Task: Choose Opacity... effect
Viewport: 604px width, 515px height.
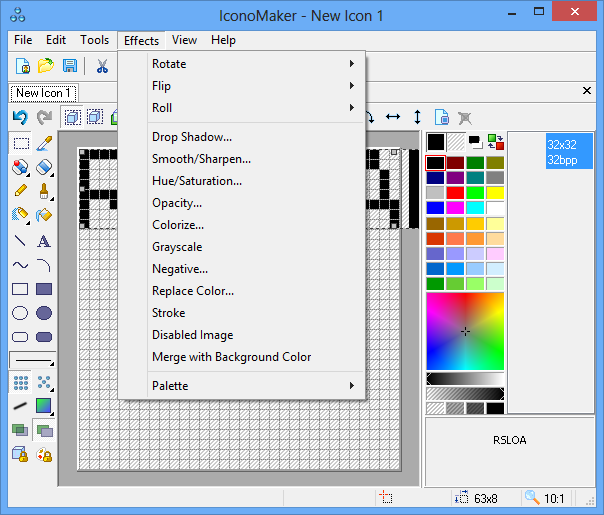Action: pyautogui.click(x=242, y=203)
